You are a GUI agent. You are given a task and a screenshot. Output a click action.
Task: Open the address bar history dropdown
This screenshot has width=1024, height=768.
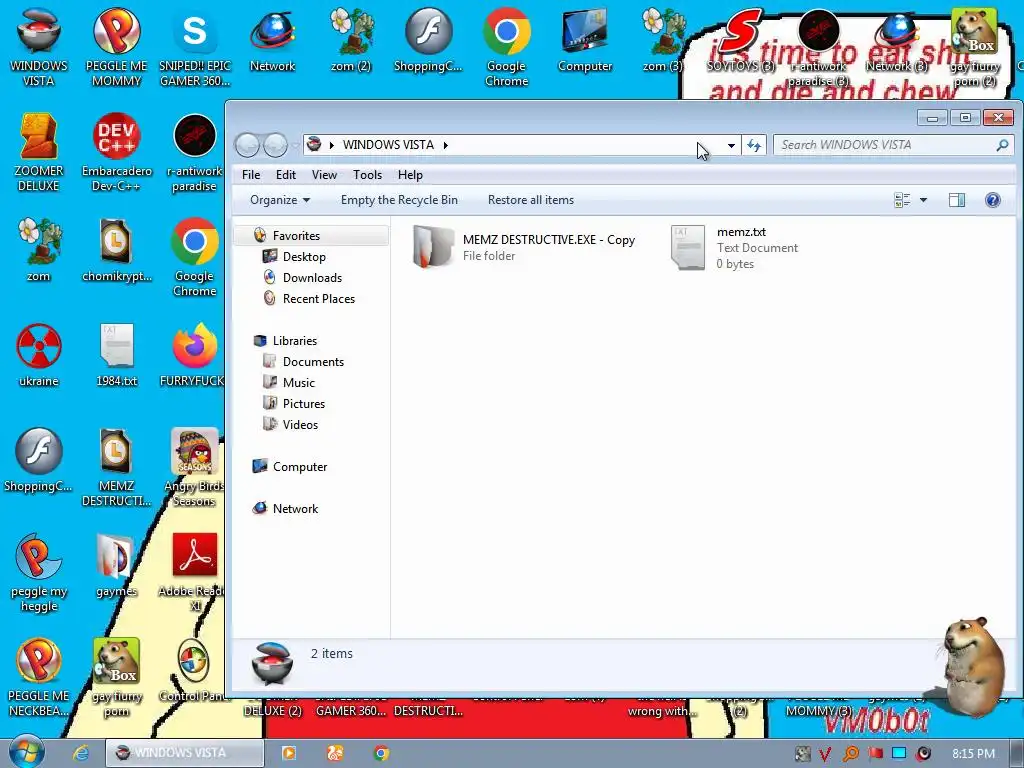click(731, 145)
